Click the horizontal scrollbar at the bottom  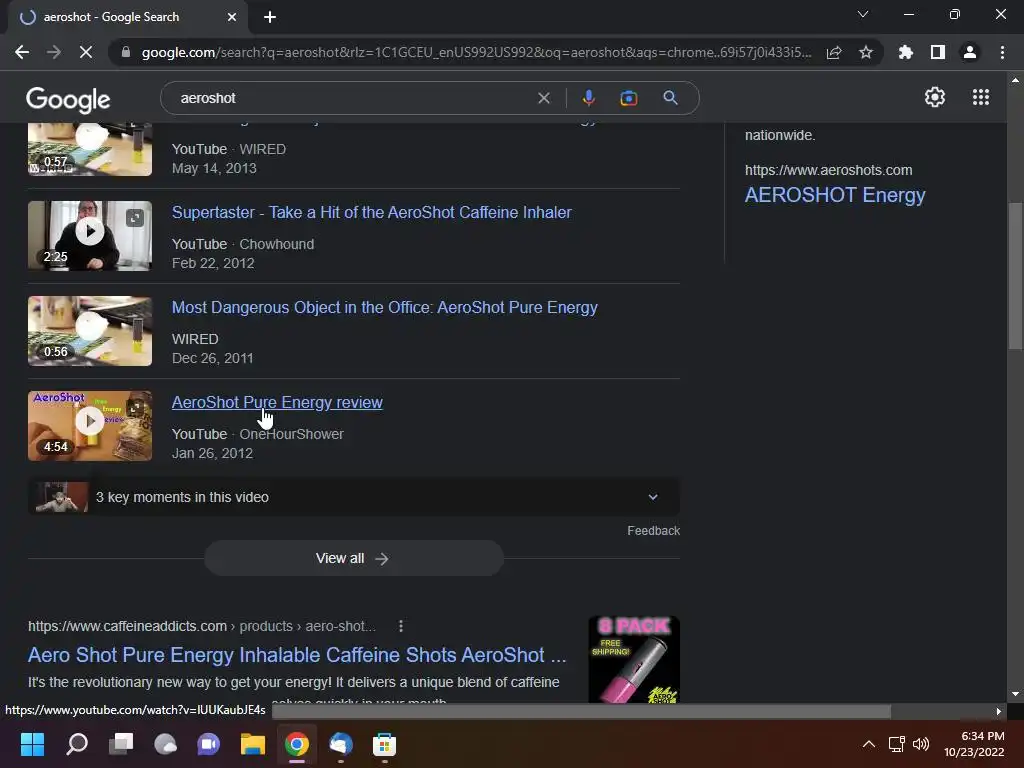tap(581, 711)
